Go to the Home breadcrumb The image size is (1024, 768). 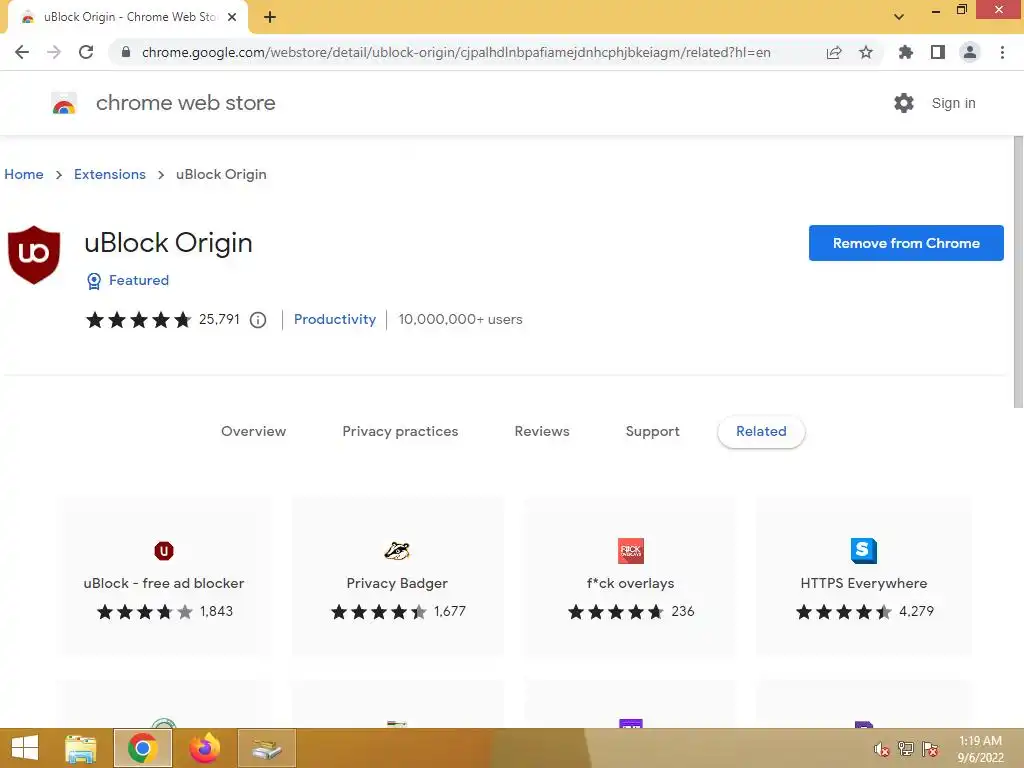[24, 174]
